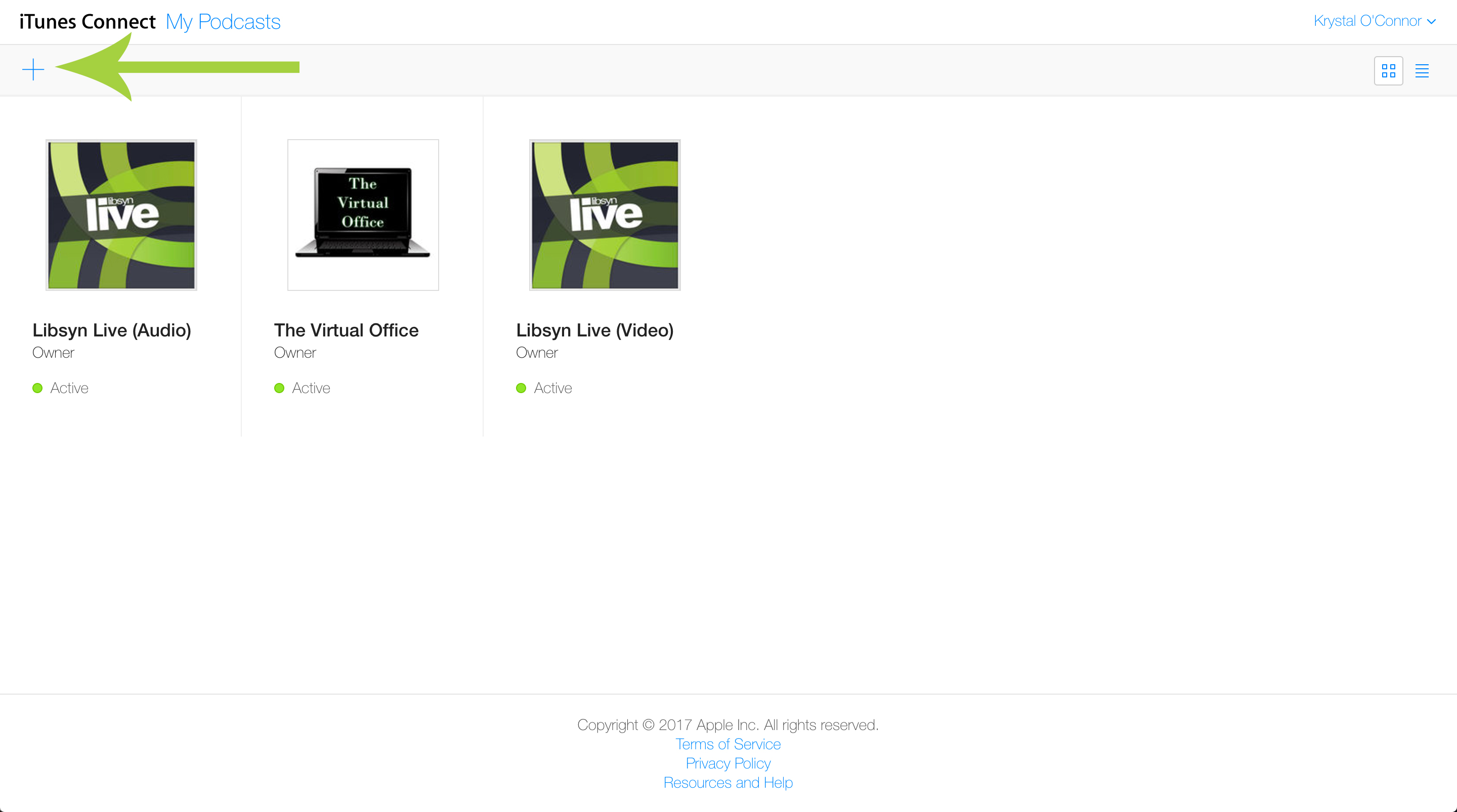Select the Libsyn Live (Video) podcast title
The height and width of the screenshot is (812, 1457).
click(x=595, y=330)
